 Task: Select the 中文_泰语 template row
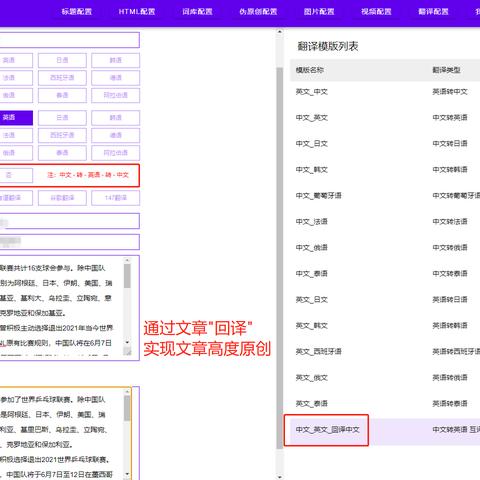(385, 274)
